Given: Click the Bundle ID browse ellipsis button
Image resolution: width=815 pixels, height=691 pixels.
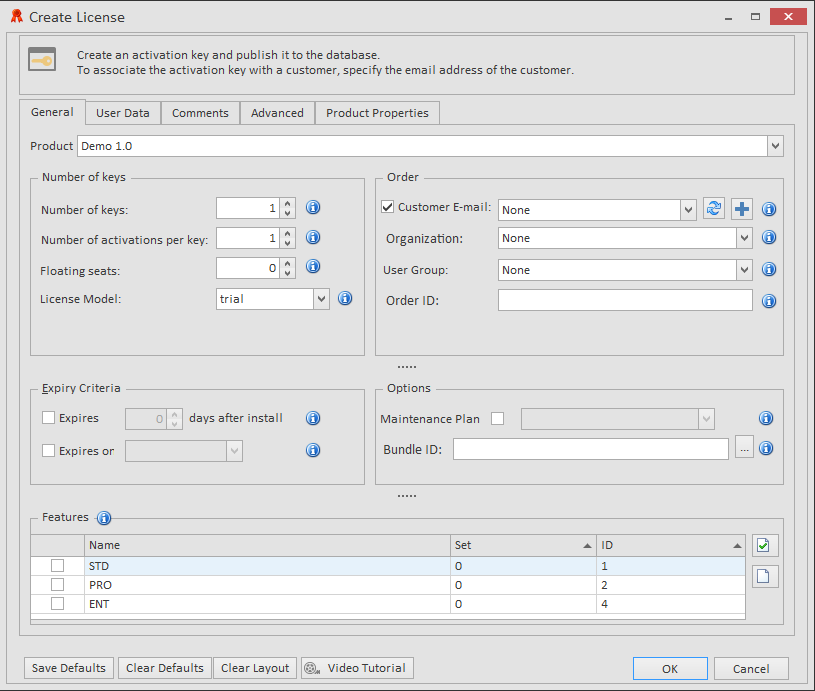Looking at the screenshot, I should click(x=744, y=449).
